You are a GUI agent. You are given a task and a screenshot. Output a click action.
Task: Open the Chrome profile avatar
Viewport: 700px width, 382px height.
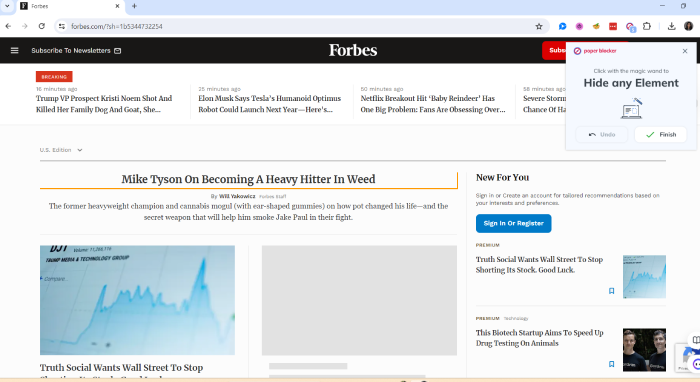pyautogui.click(x=688, y=26)
